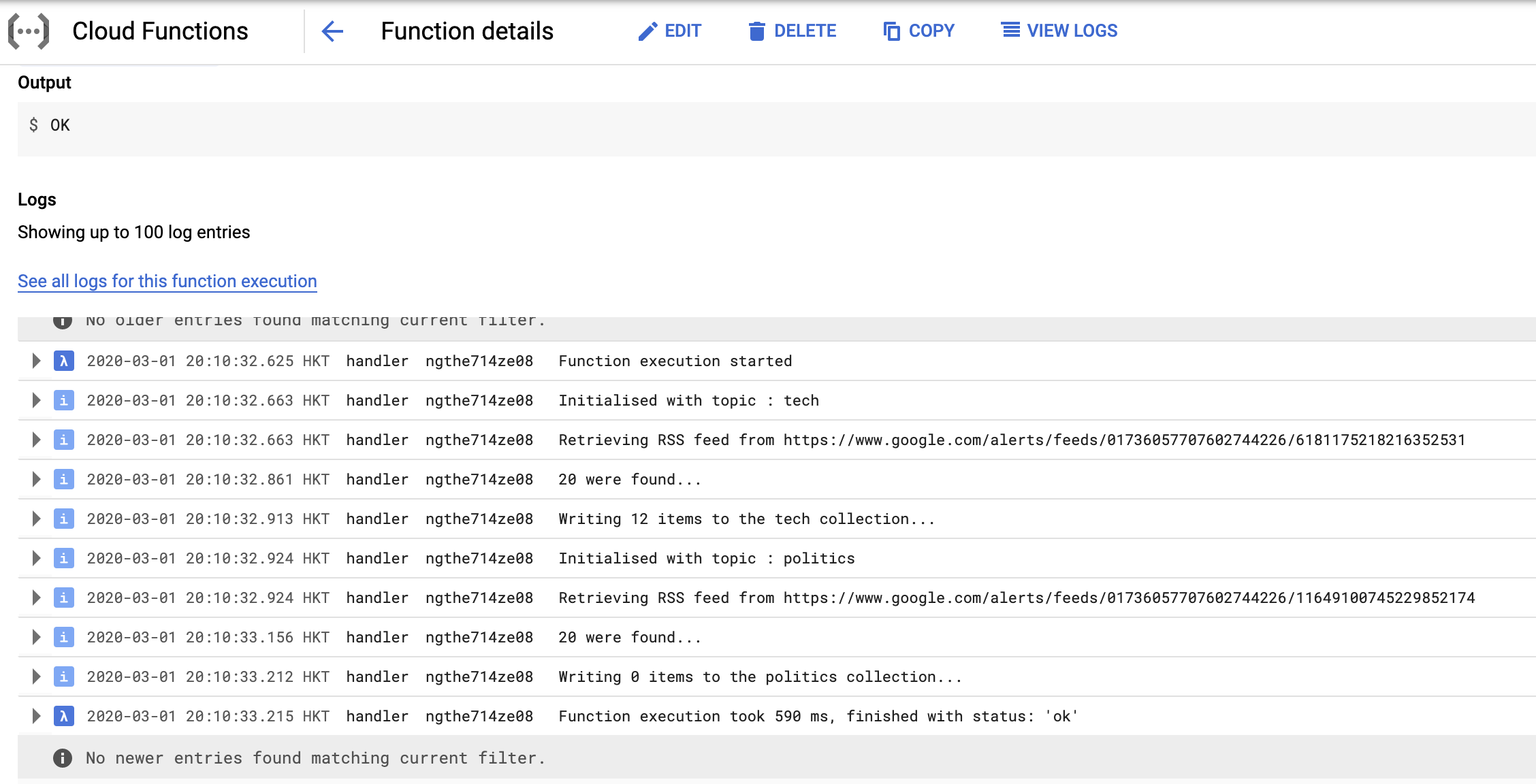Click the Copy duplicate icon

(891, 31)
